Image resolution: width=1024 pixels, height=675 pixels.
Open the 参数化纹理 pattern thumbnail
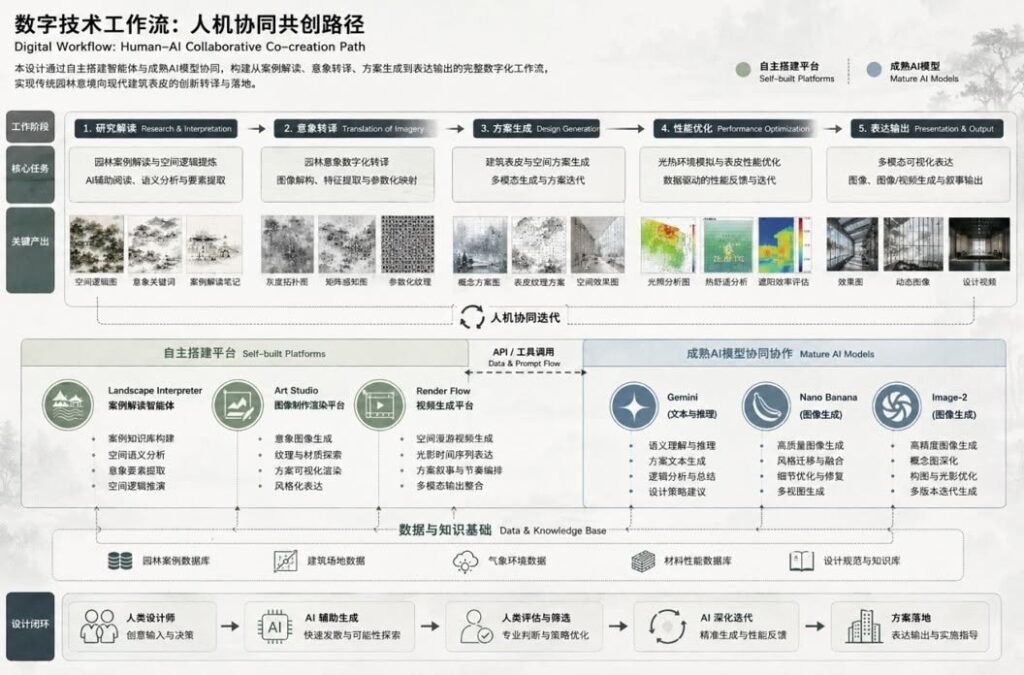point(408,244)
